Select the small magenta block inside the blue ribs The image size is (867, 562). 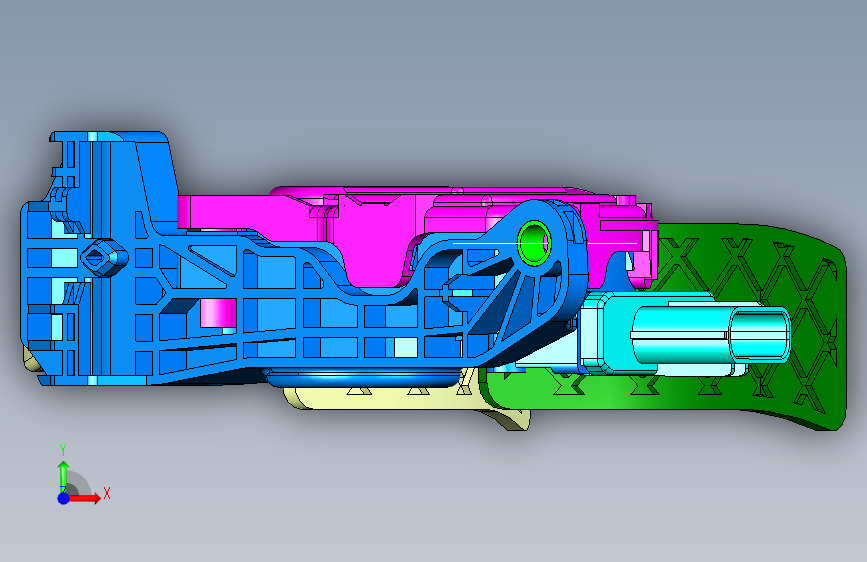[218, 313]
